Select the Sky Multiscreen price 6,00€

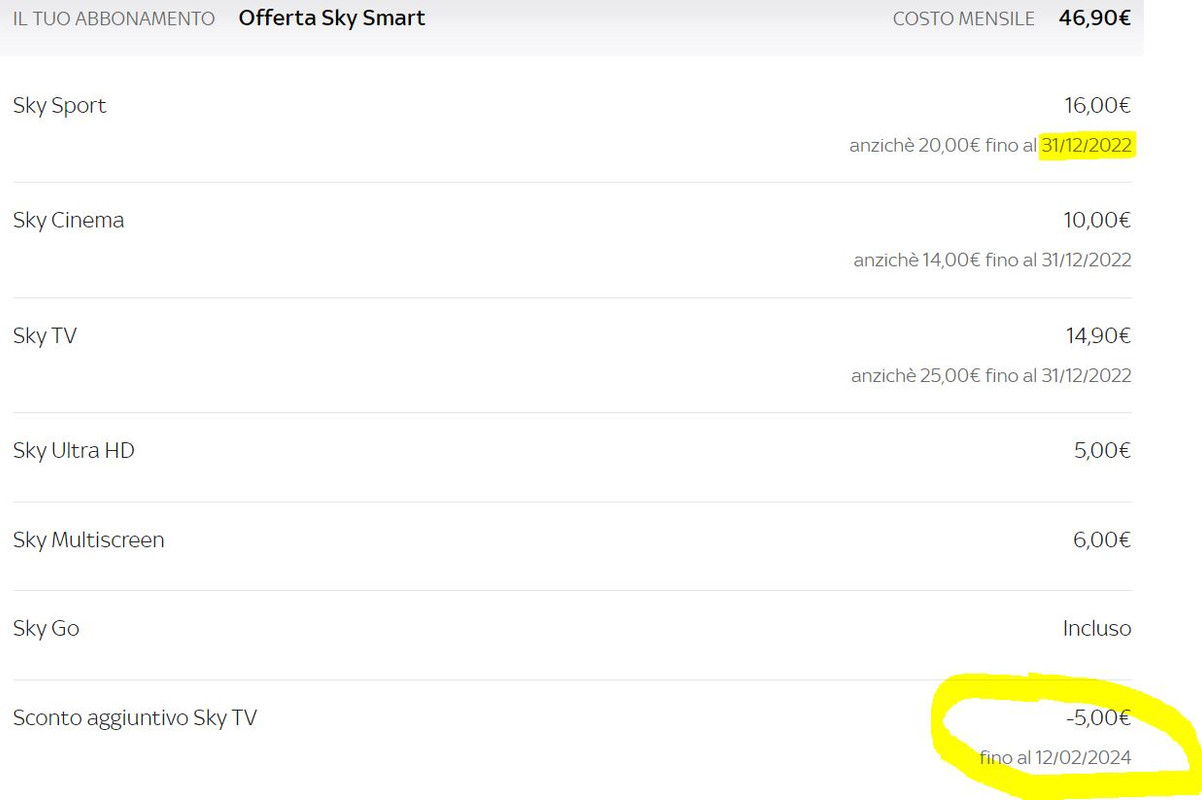pos(1102,540)
